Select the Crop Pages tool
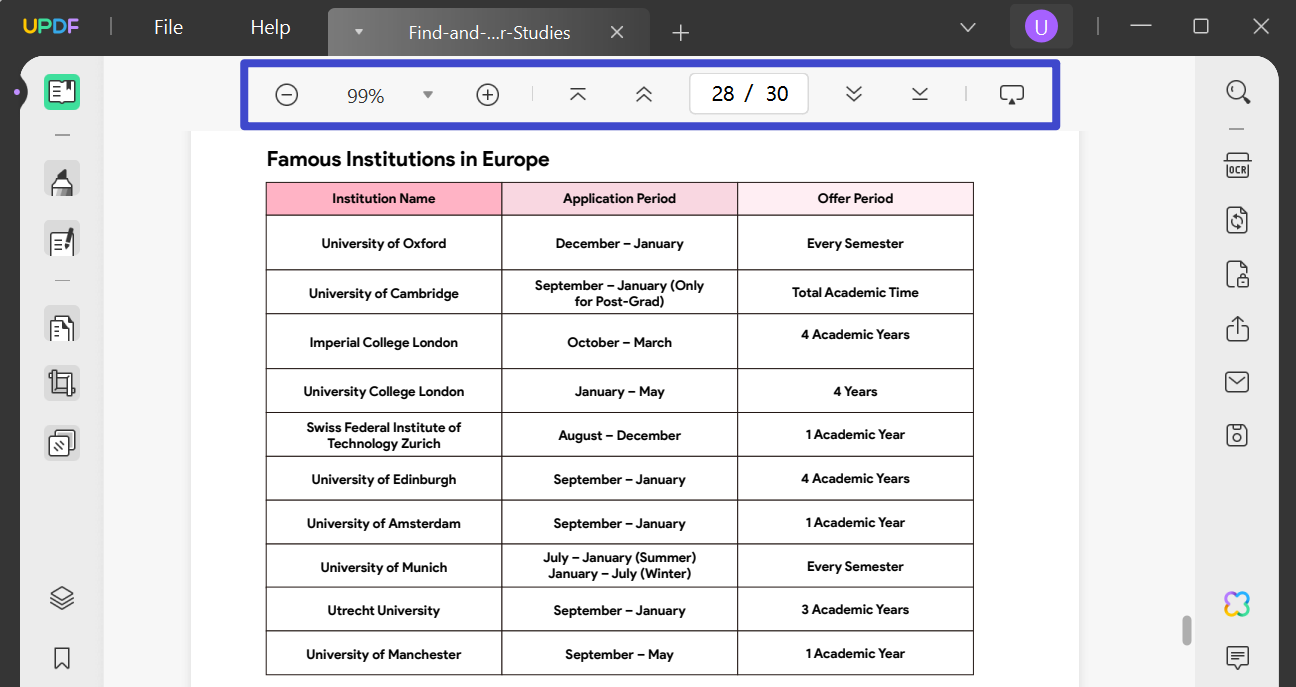This screenshot has width=1296, height=687. 62,383
